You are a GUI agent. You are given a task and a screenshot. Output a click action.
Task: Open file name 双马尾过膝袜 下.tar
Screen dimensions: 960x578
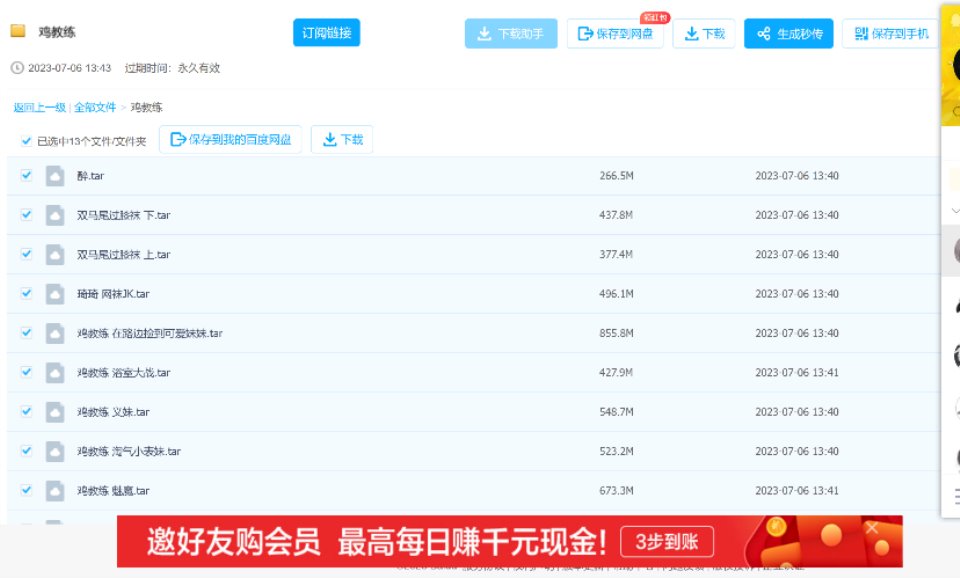click(x=124, y=215)
